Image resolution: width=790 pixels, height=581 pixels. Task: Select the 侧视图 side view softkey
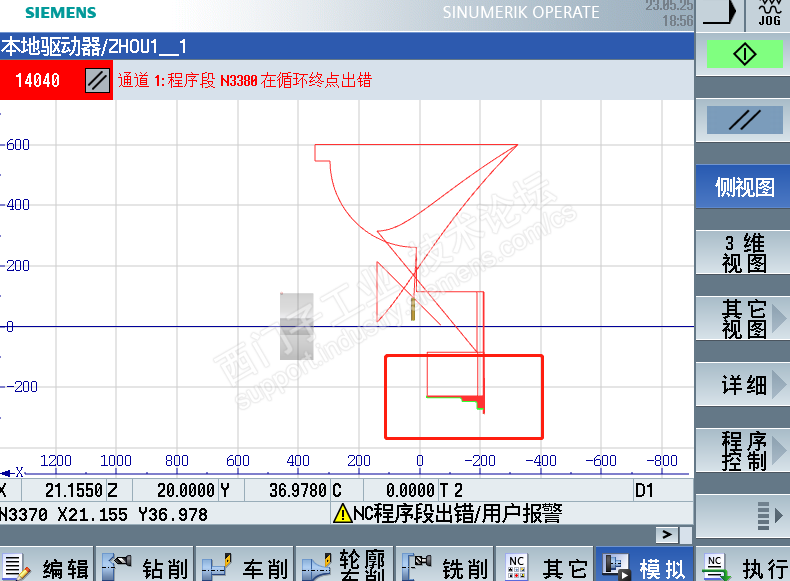pos(744,187)
